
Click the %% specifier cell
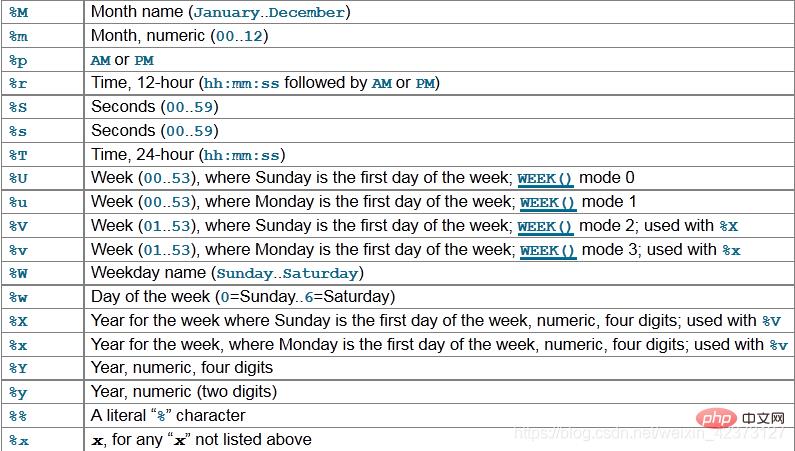18,415
